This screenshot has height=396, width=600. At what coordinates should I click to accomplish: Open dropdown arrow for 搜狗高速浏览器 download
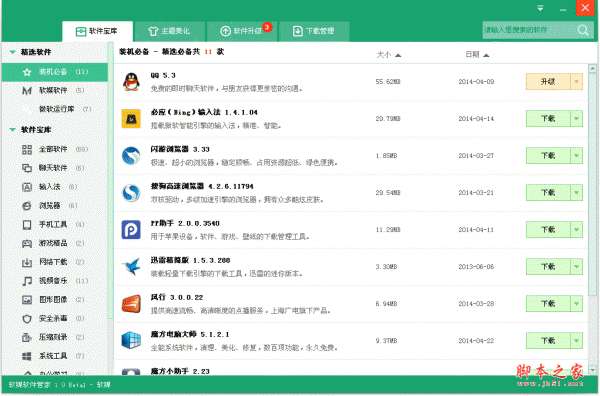pos(577,193)
